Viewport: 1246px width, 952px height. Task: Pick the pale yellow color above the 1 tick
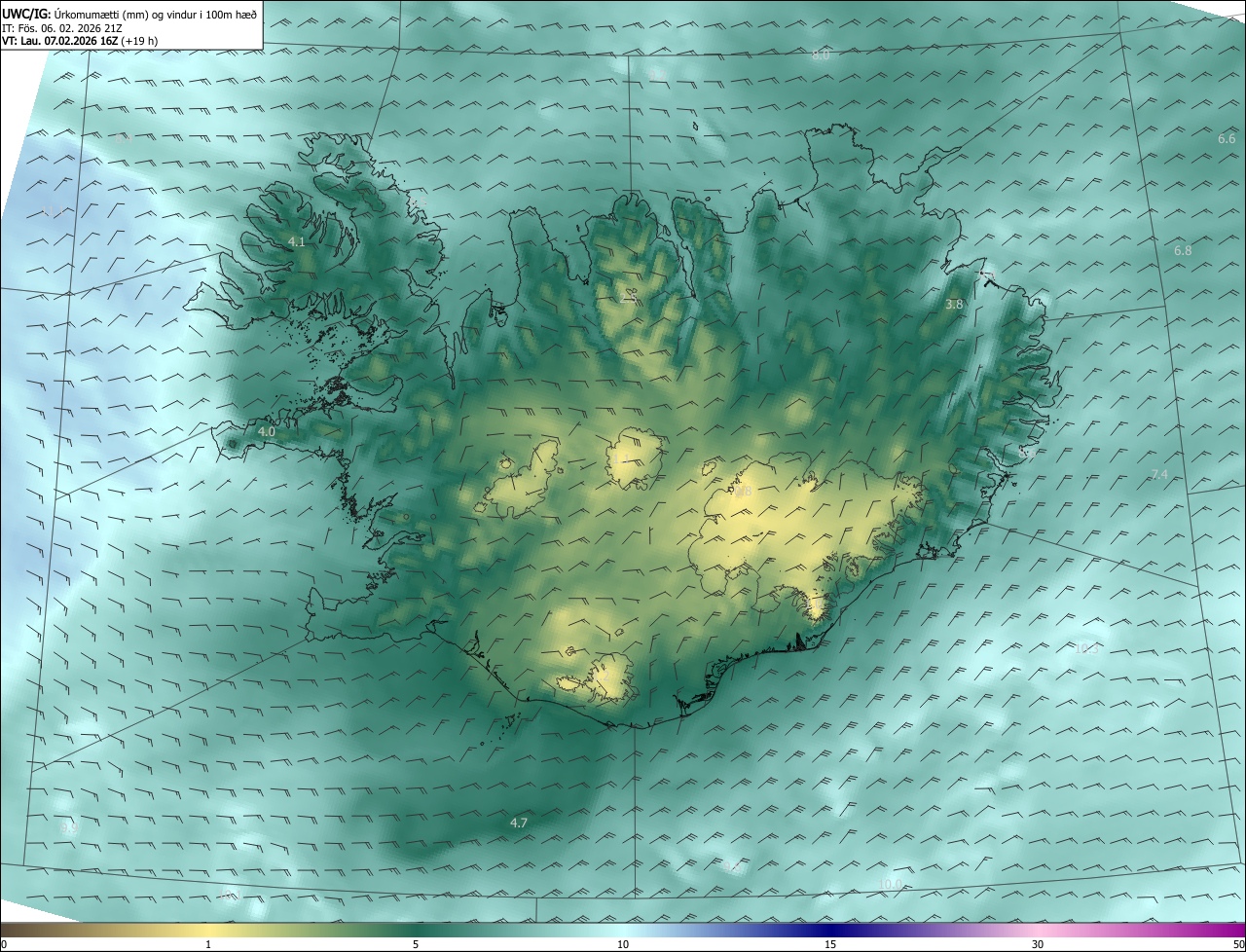pos(209,931)
